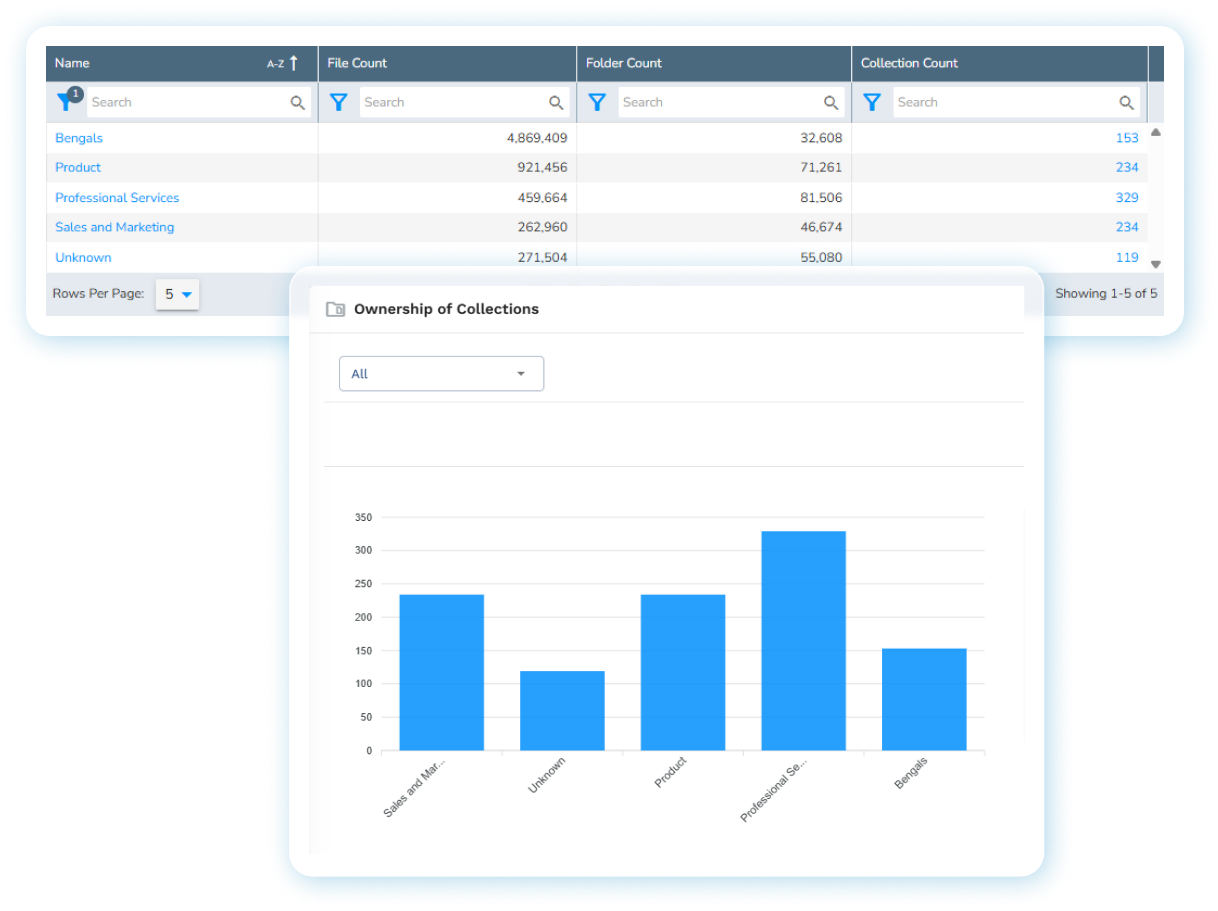
Task: Open the Sales and Marketing link
Action: 114,227
